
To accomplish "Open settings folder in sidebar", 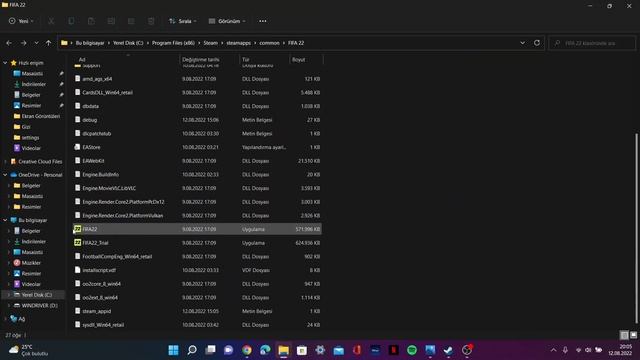I will 30,138.
